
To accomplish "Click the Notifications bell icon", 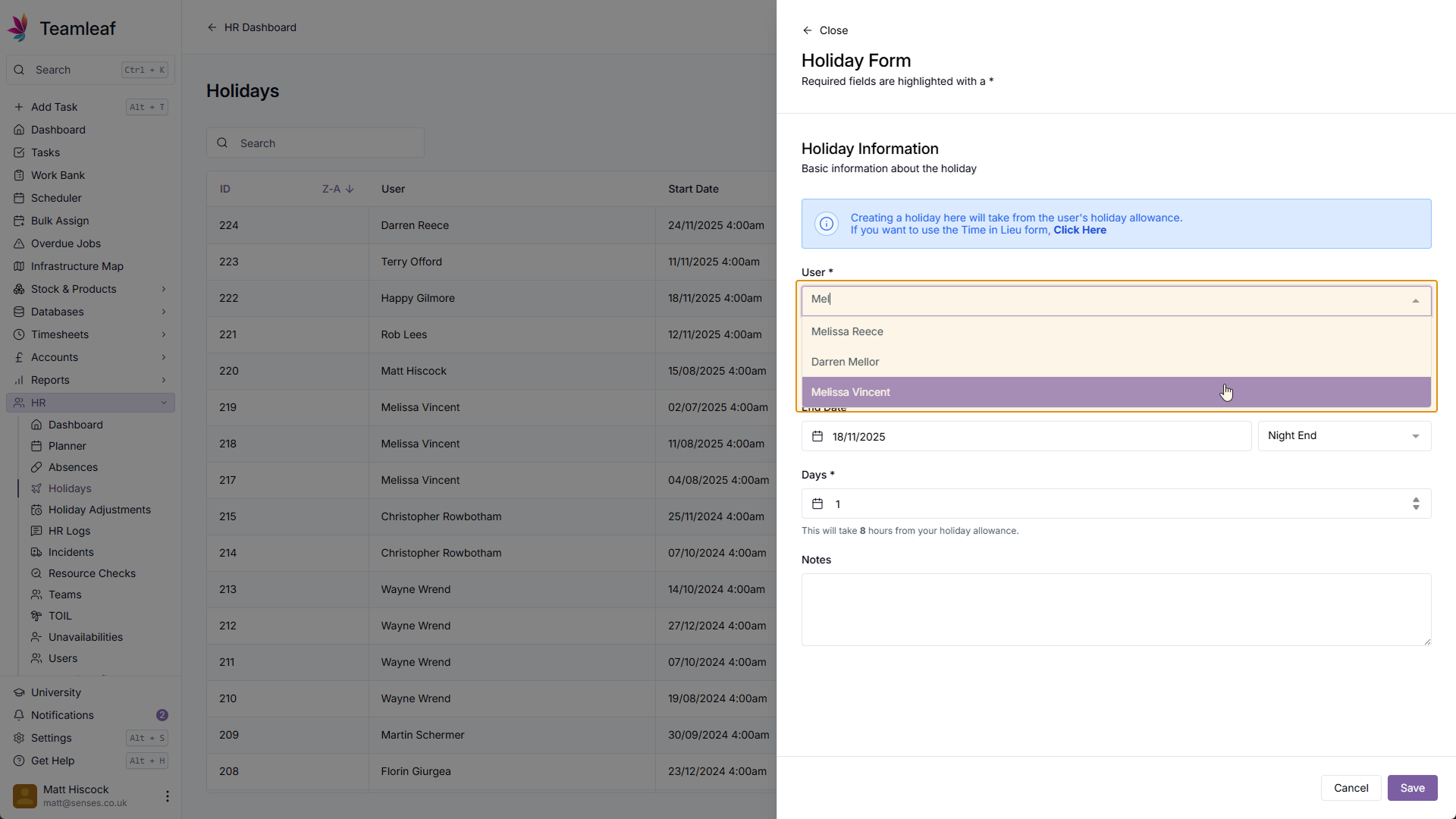I will coord(19,715).
